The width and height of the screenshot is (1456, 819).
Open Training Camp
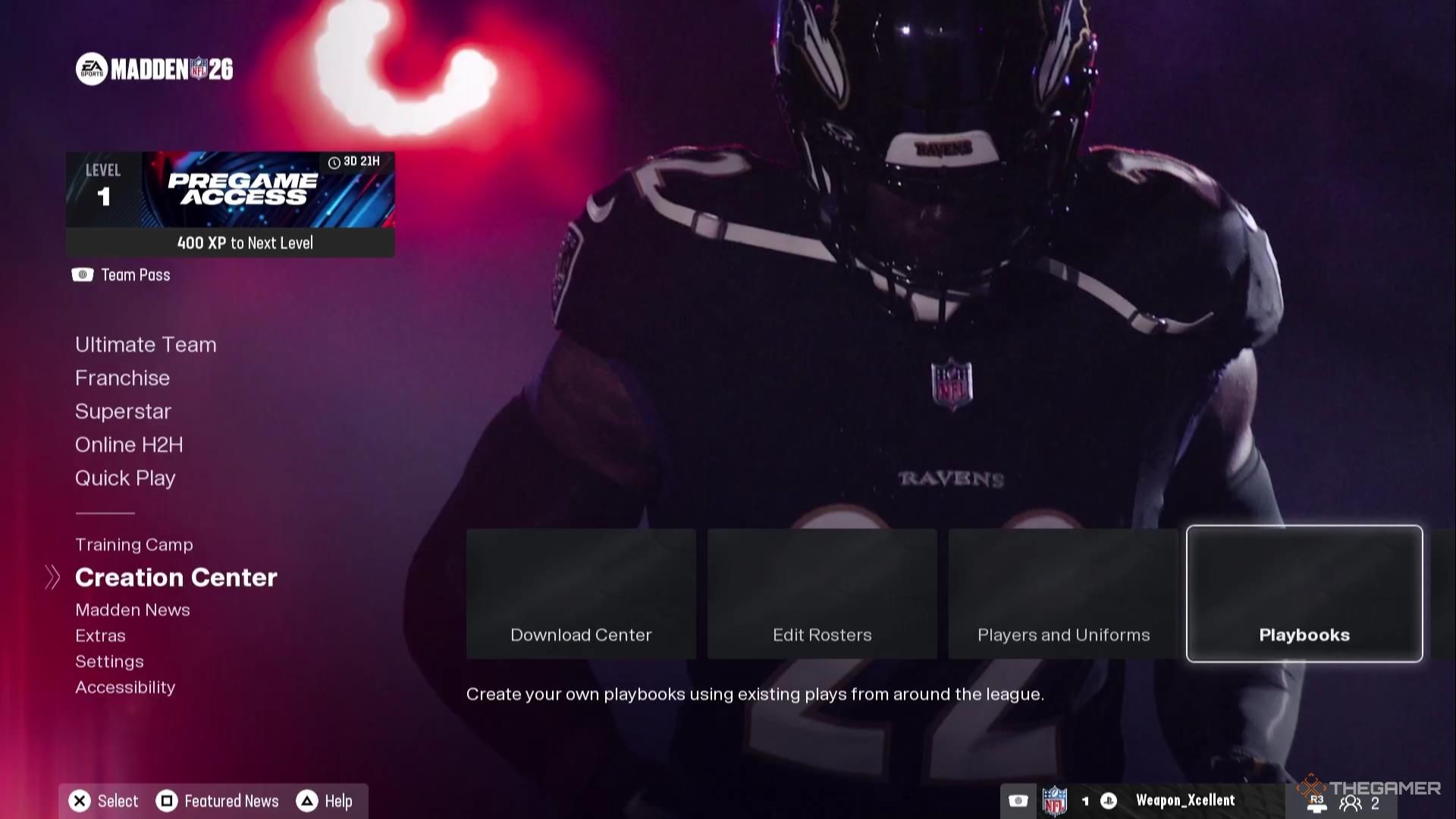134,544
